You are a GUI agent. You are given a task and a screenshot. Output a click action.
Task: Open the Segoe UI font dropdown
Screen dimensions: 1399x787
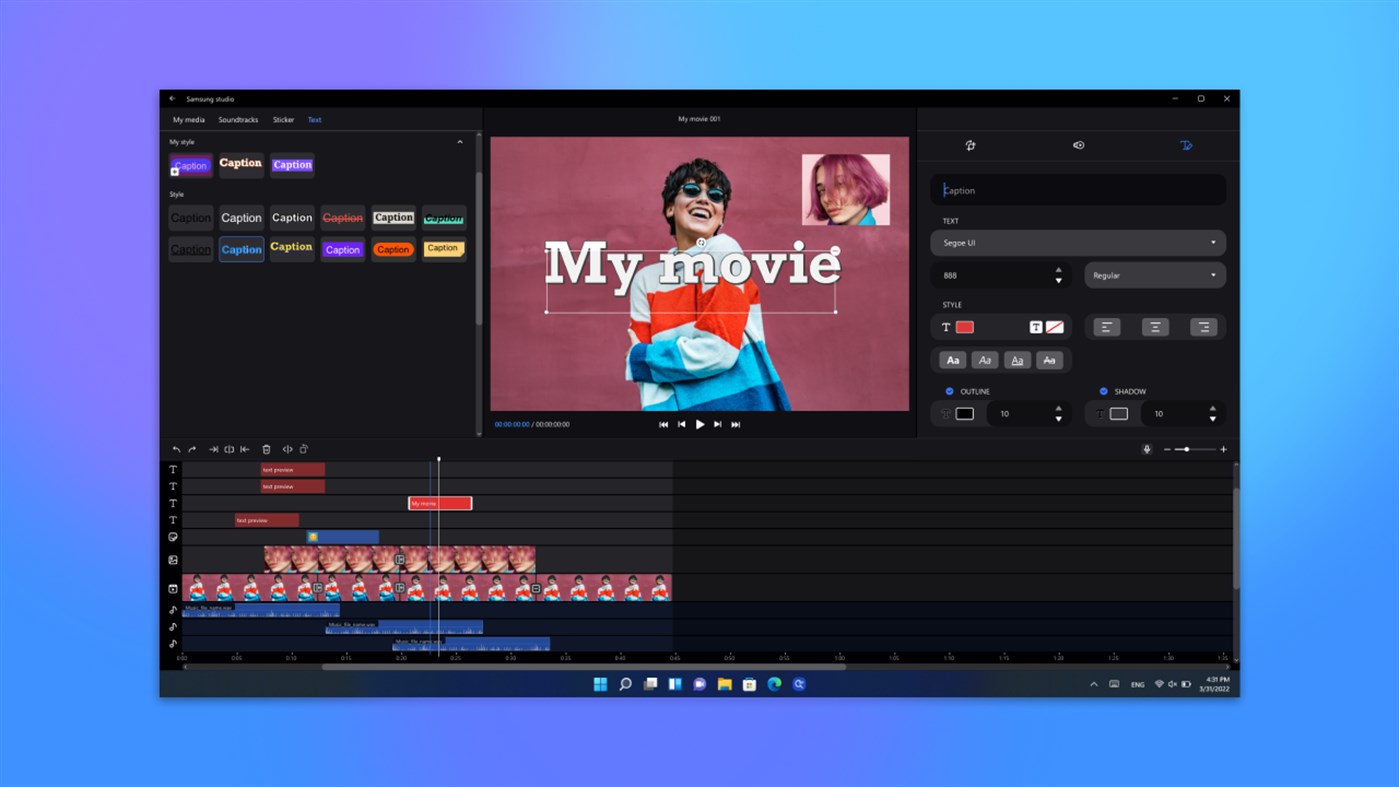pyautogui.click(x=1078, y=243)
